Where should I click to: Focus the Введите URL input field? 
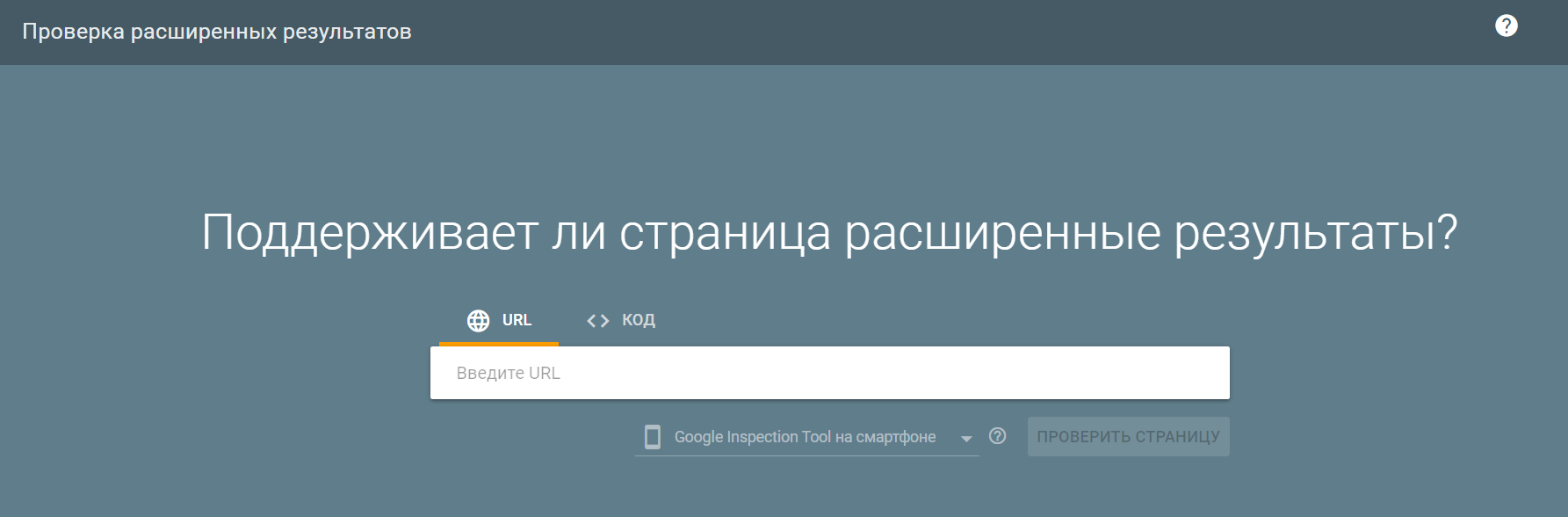829,373
